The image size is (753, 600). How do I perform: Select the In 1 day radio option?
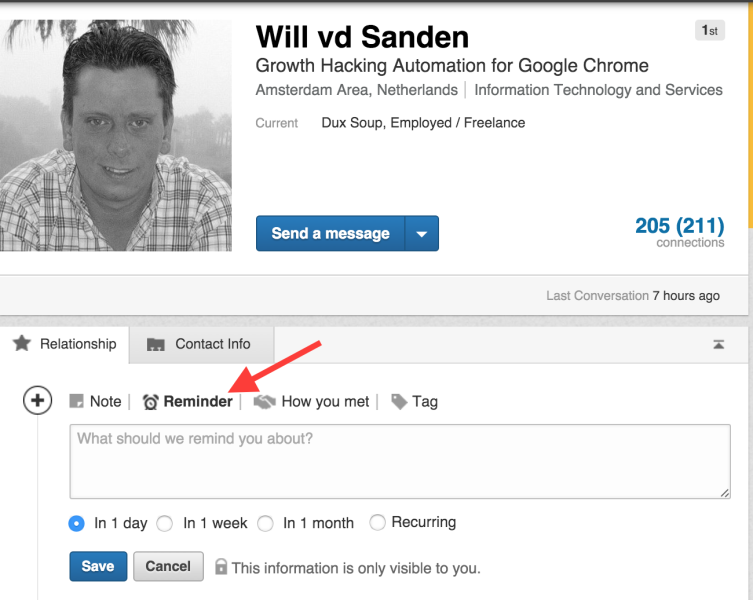pos(76,523)
